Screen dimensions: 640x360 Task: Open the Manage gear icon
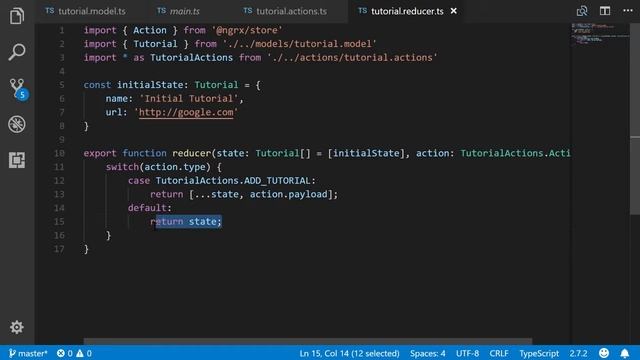tap(17, 327)
